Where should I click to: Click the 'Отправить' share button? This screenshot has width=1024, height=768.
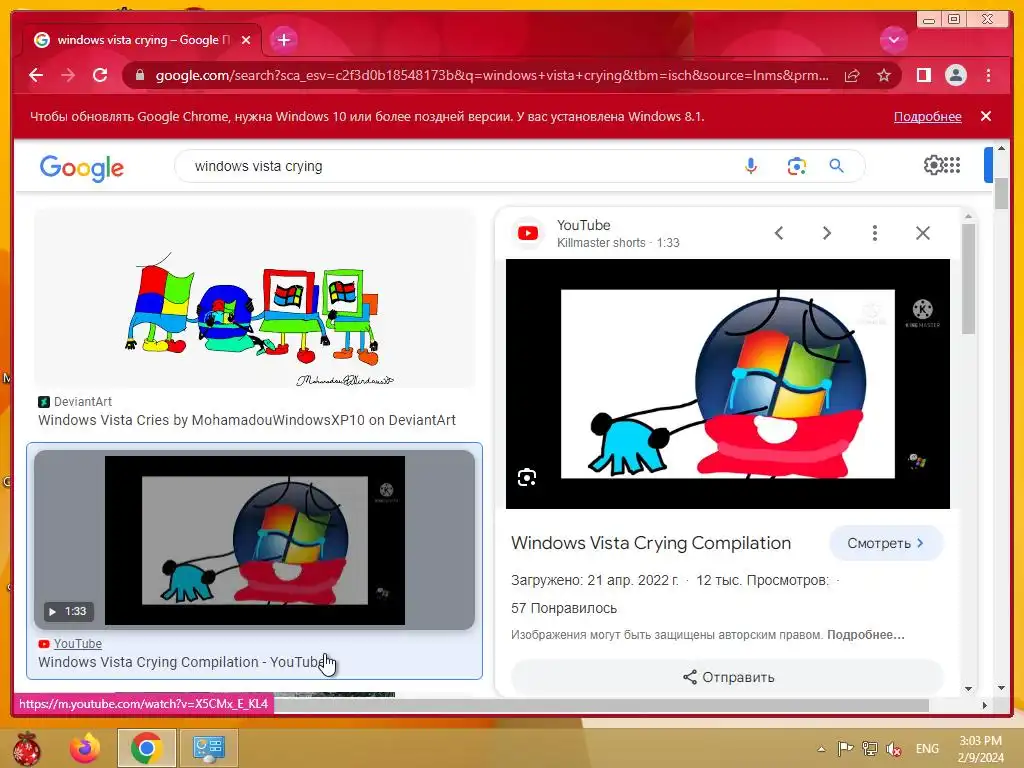728,677
